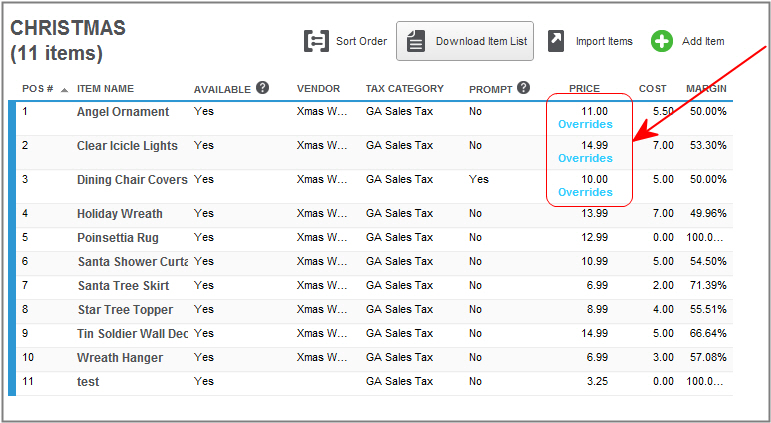The height and width of the screenshot is (423, 771).
Task: Open the help icon next to PROMPT
Action: 524,88
